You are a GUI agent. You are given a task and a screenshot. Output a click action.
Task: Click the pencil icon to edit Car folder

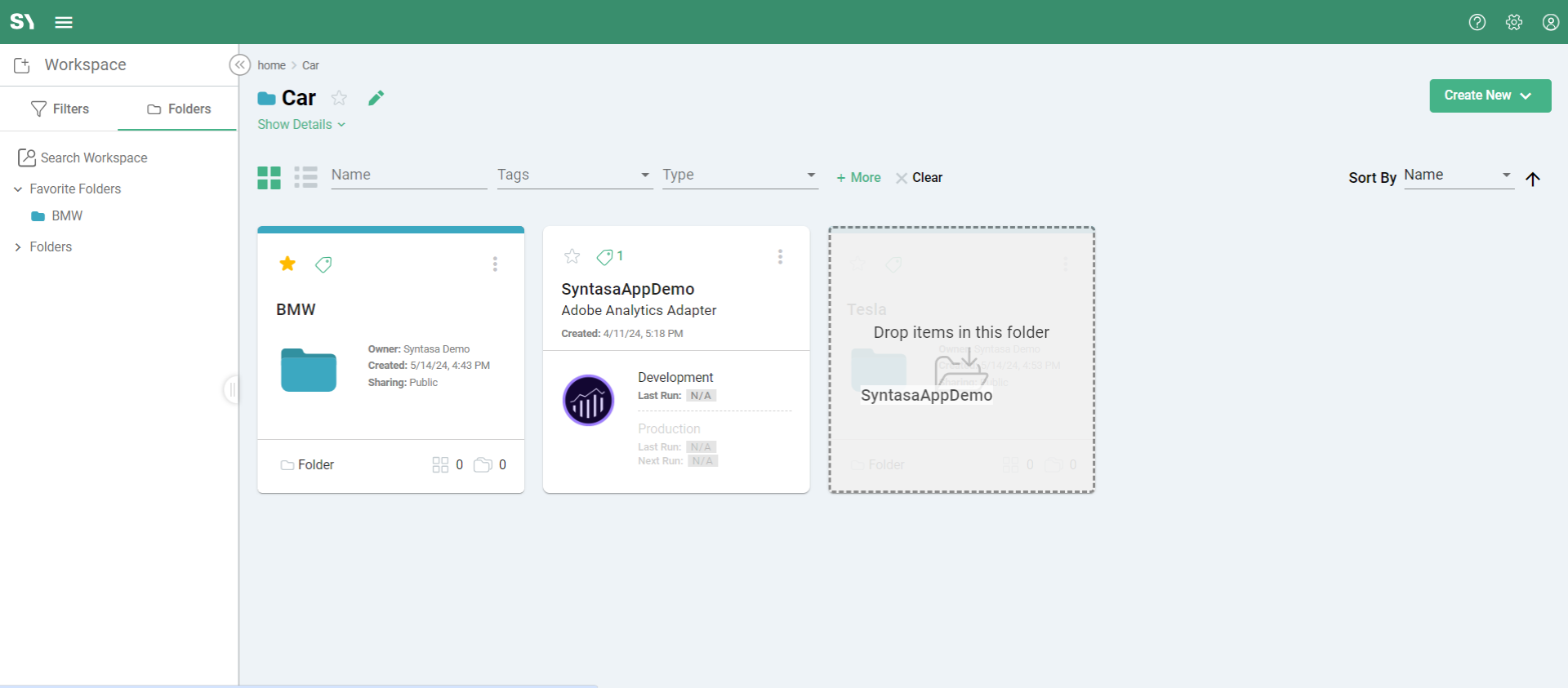(x=376, y=98)
